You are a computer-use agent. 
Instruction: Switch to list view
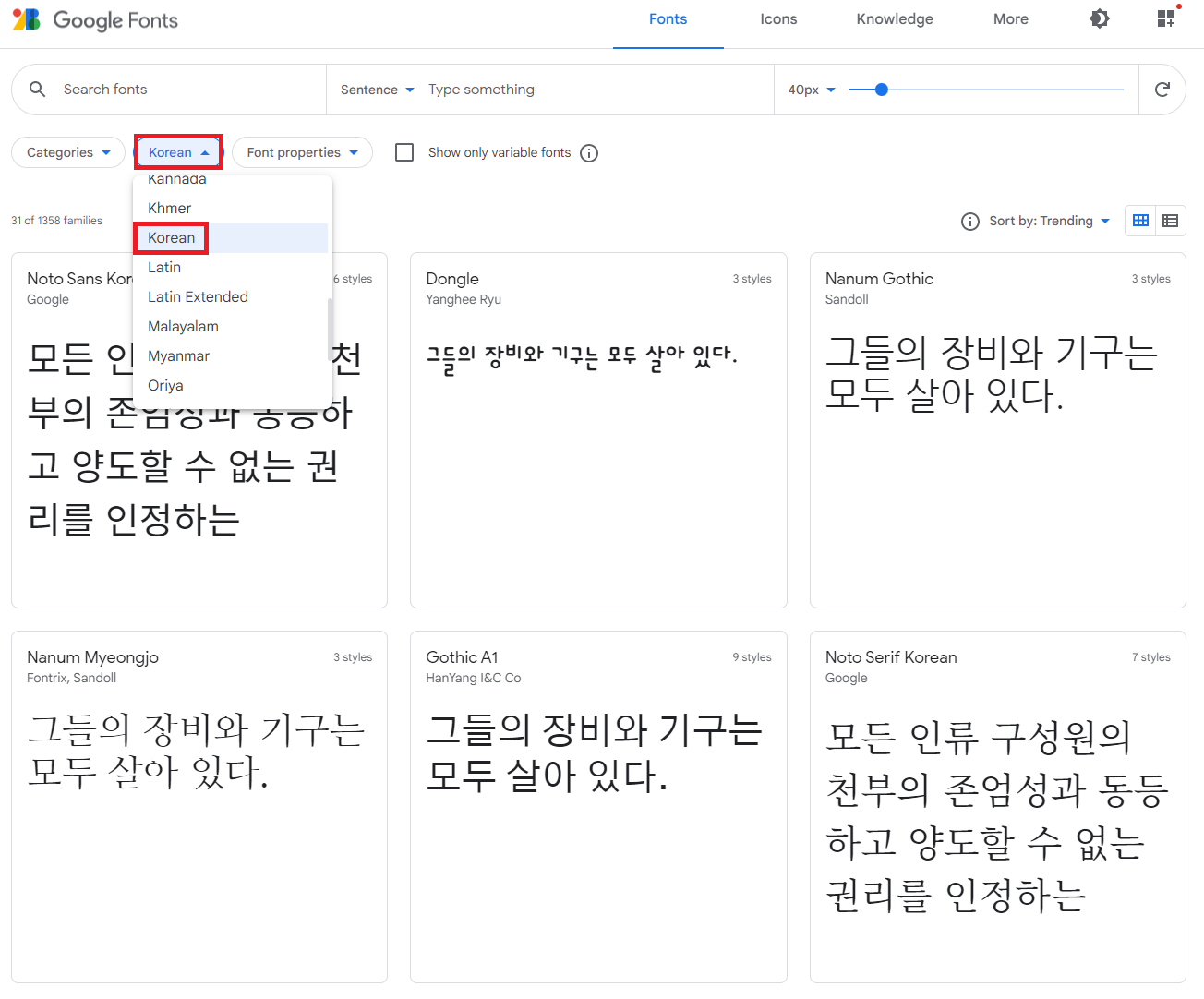pyautogui.click(x=1171, y=221)
